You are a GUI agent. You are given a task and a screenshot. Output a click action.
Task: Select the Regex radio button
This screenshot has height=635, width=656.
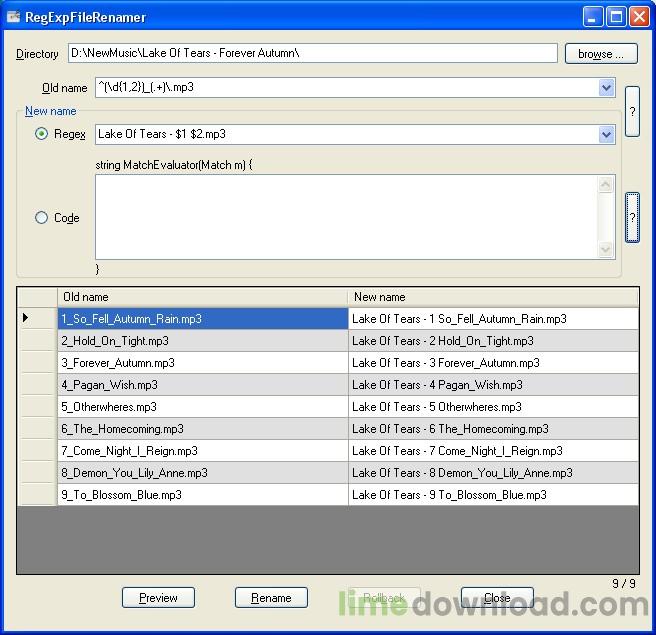pyautogui.click(x=42, y=134)
